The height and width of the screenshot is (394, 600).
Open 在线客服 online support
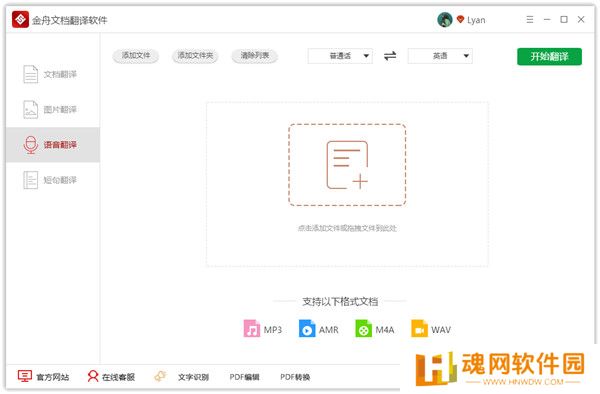click(x=118, y=377)
